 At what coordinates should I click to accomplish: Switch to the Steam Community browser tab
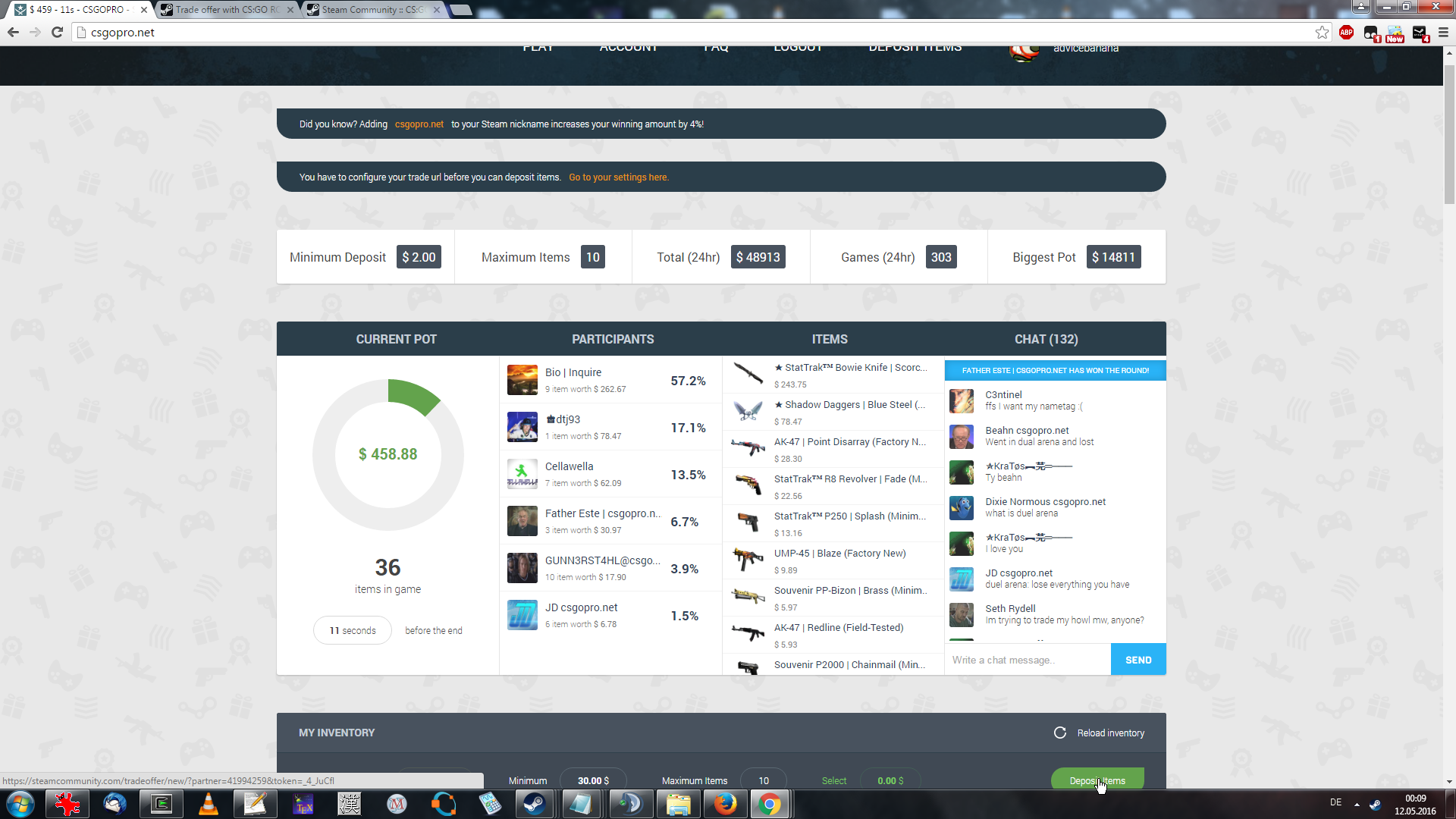tap(372, 10)
